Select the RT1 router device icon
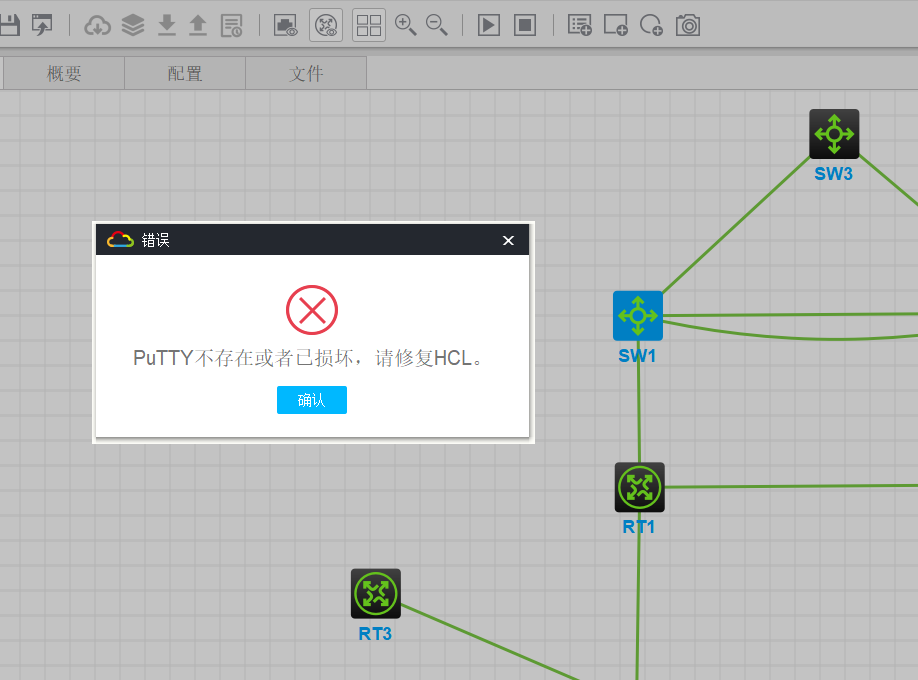Screen dimensions: 918x680 tap(640, 487)
